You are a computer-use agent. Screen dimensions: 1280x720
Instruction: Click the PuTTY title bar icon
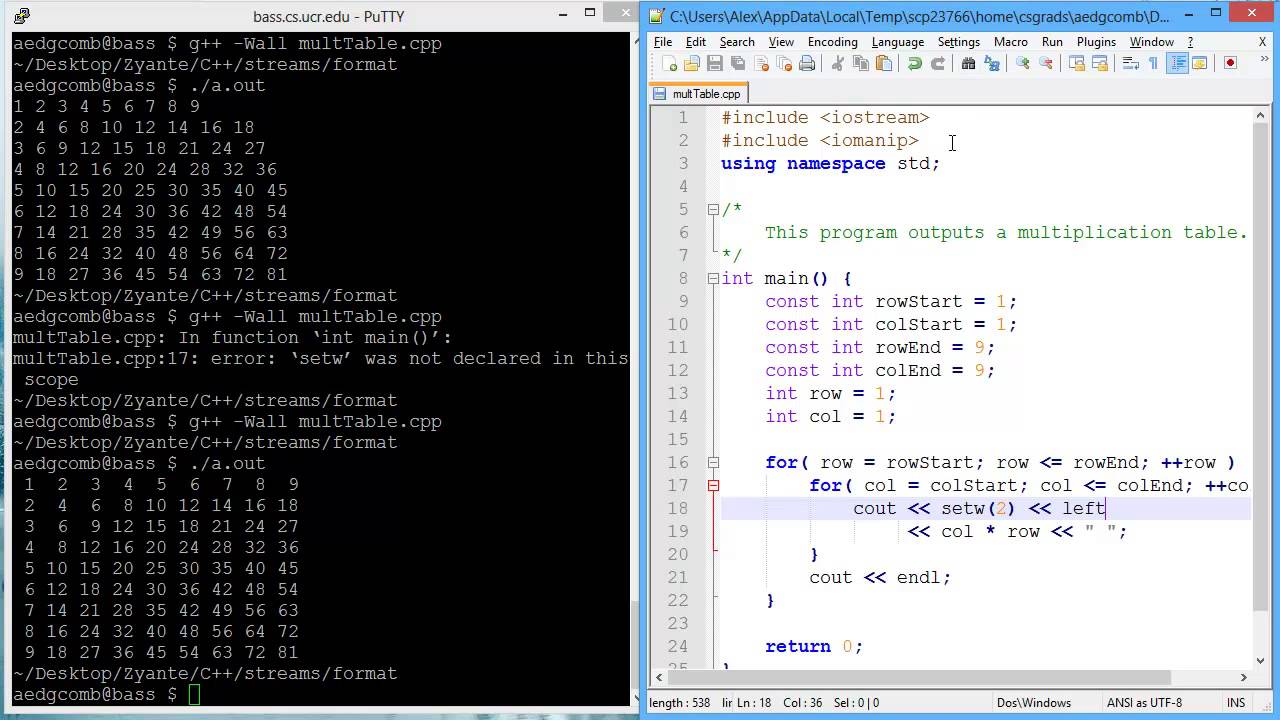pyautogui.click(x=22, y=15)
